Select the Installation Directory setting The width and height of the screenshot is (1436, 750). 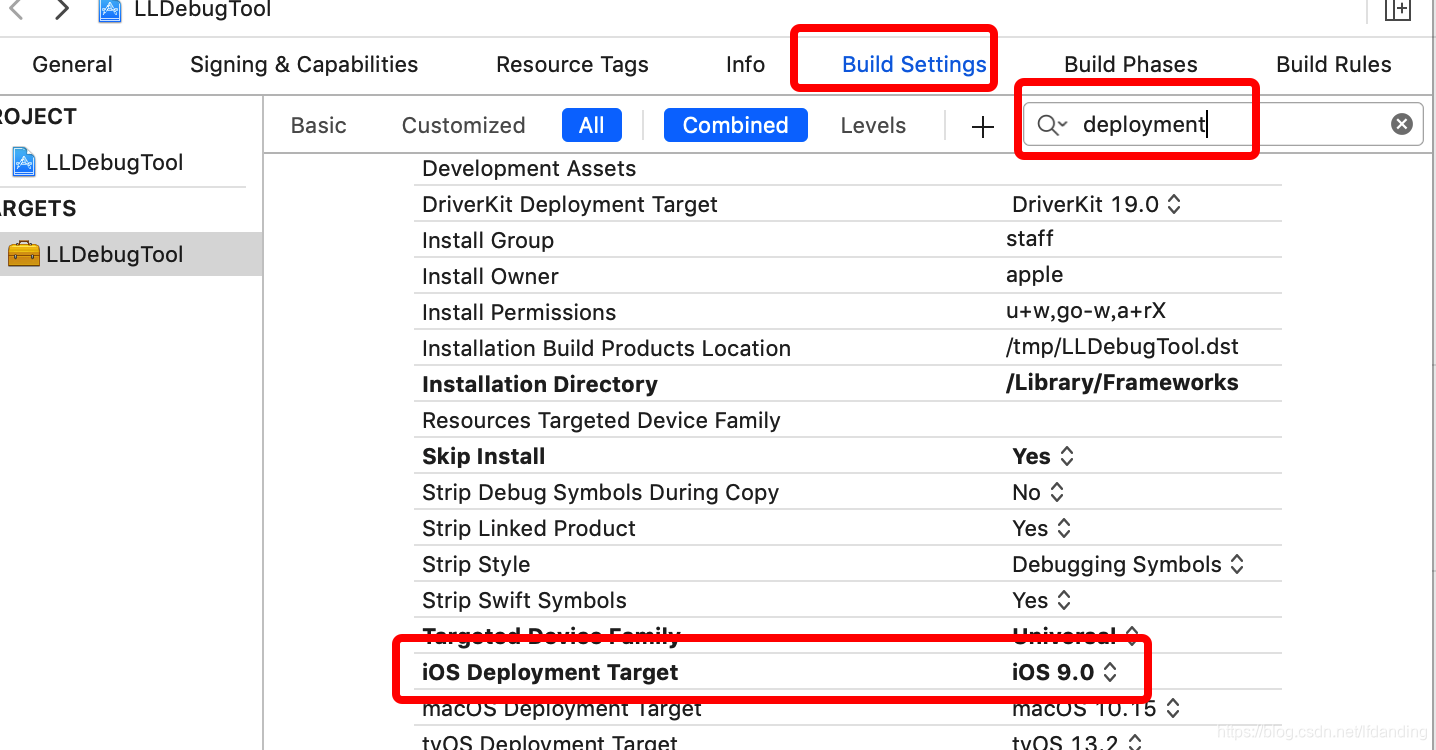coord(540,384)
